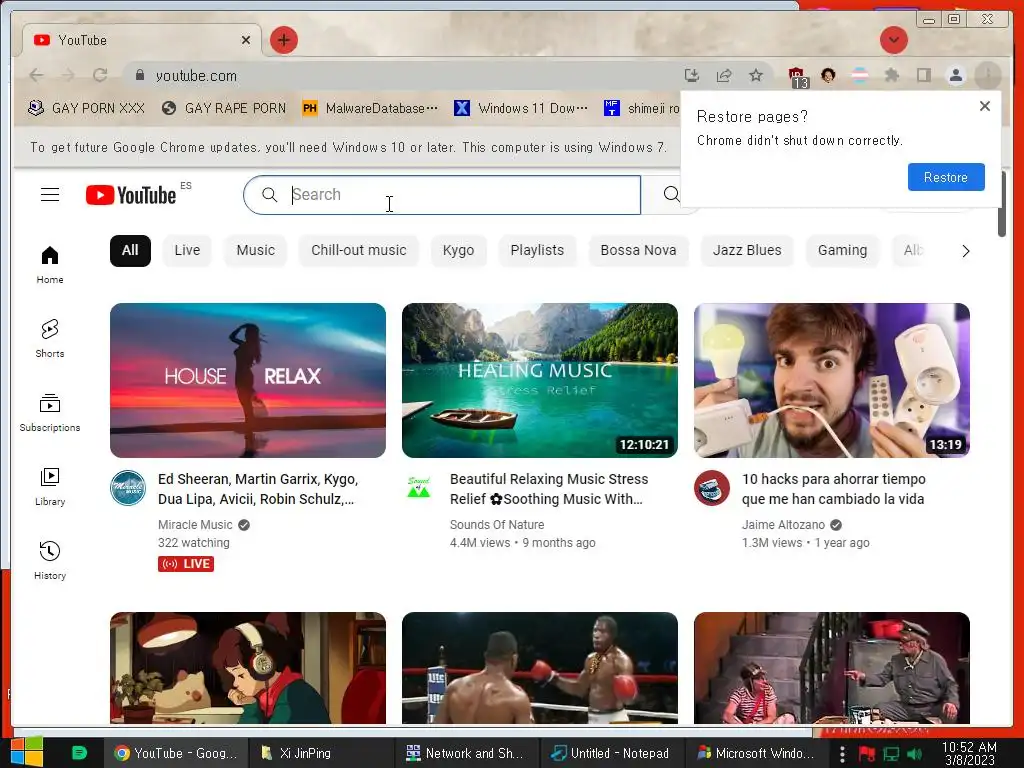Viewport: 1024px width, 768px height.
Task: Open the Windows Start button
Action: pyautogui.click(x=26, y=752)
